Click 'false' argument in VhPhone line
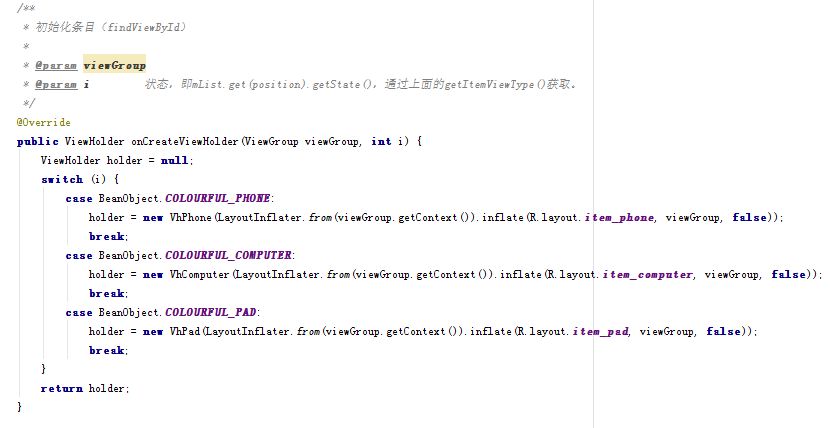The width and height of the screenshot is (835, 428). coord(750,218)
